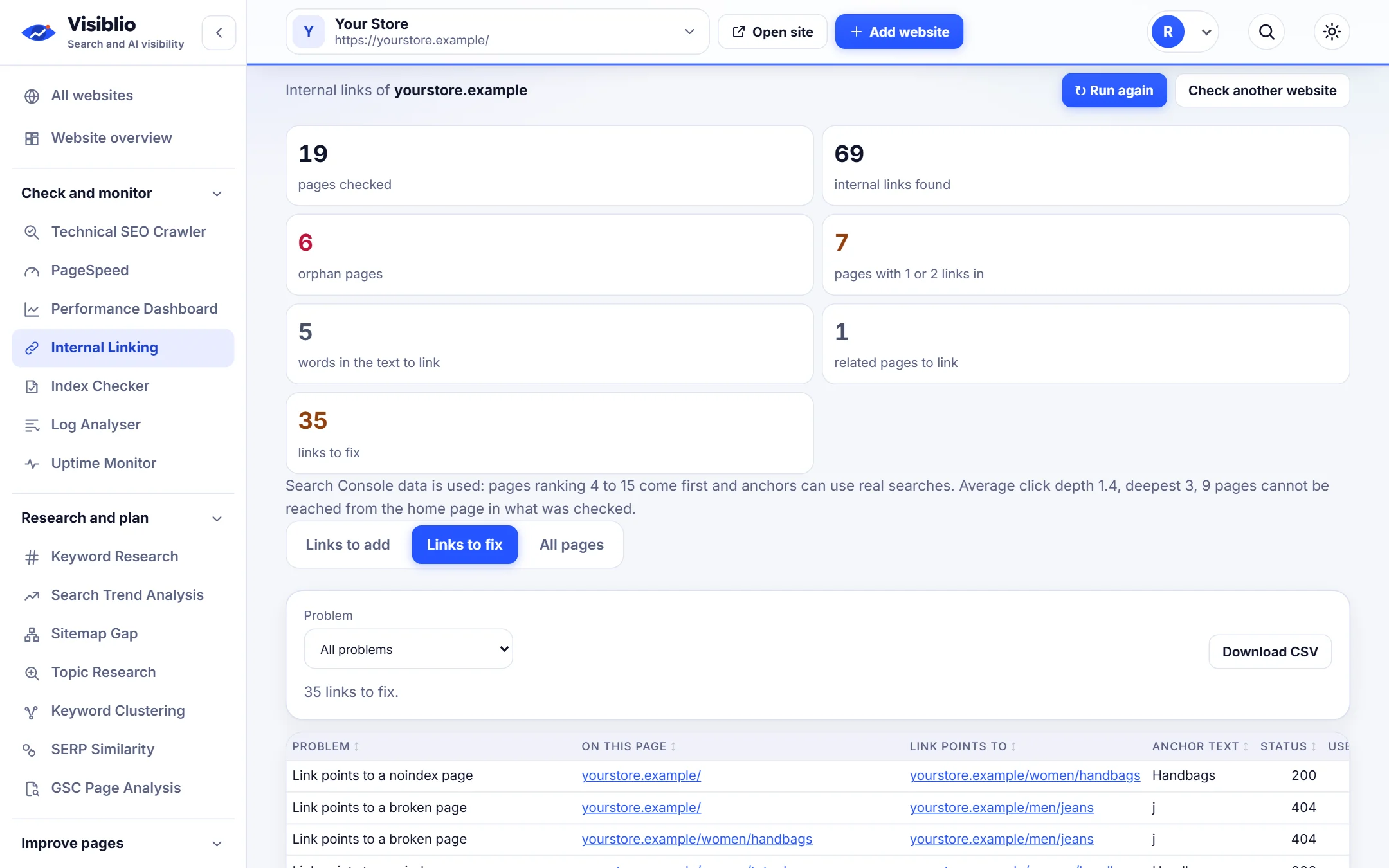Open Internal Linking in the sidebar
The image size is (1389, 868).
[123, 348]
